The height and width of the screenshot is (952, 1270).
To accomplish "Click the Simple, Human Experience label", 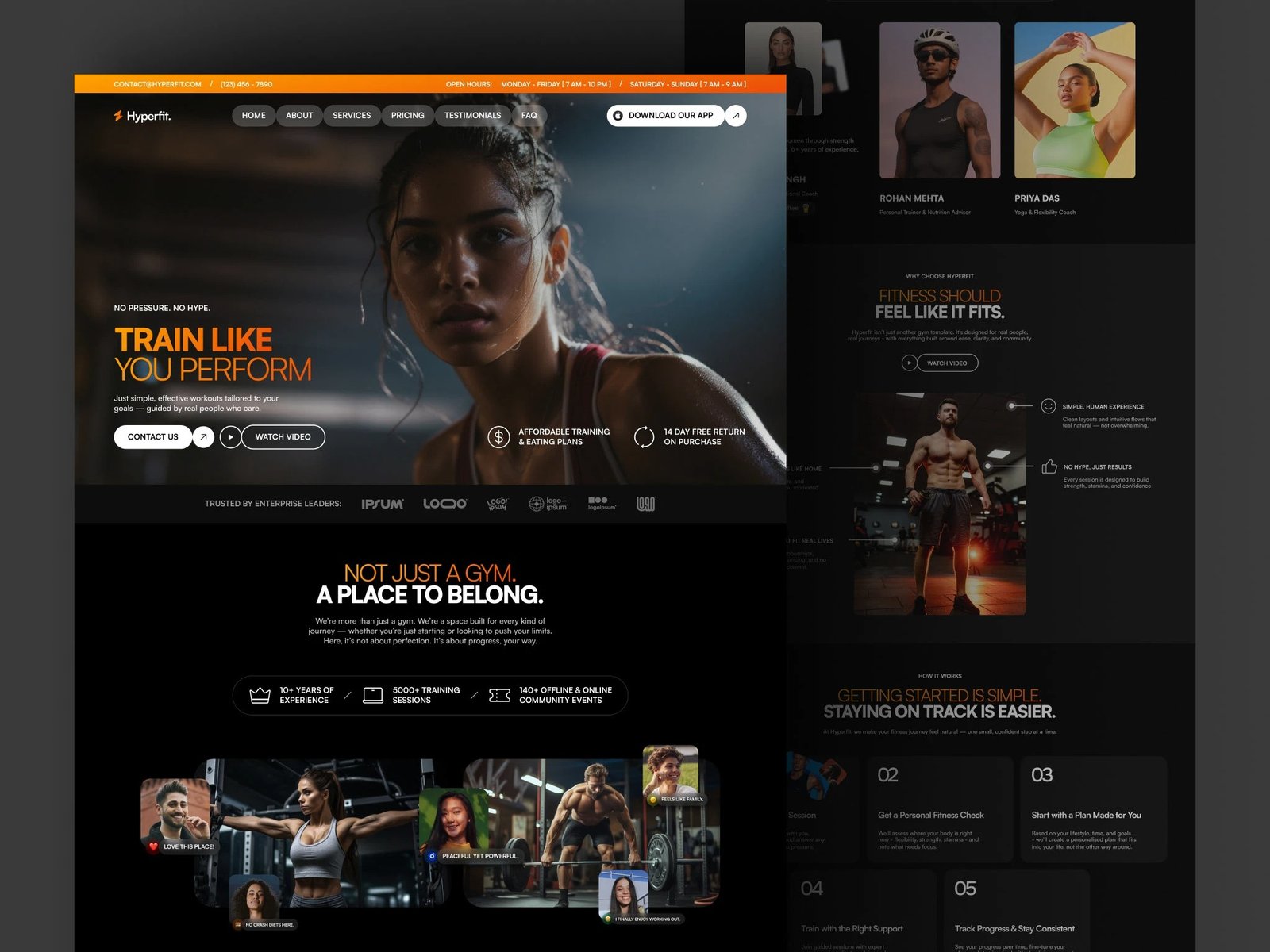I will click(x=1103, y=406).
